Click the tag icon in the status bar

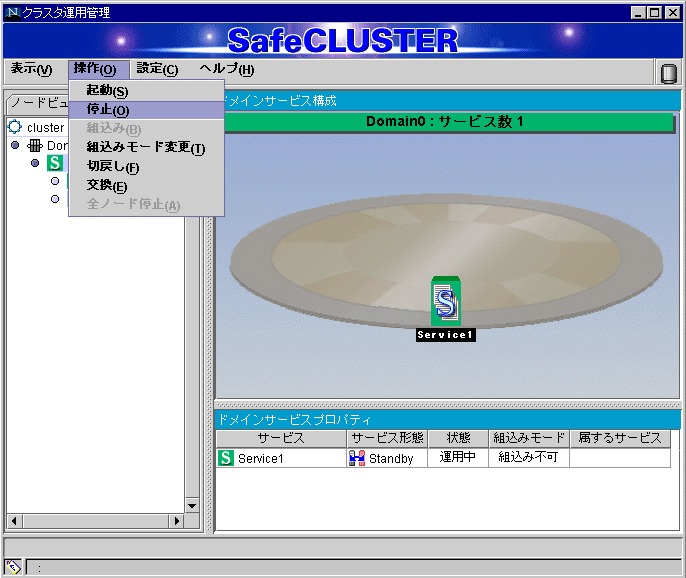click(x=14, y=566)
